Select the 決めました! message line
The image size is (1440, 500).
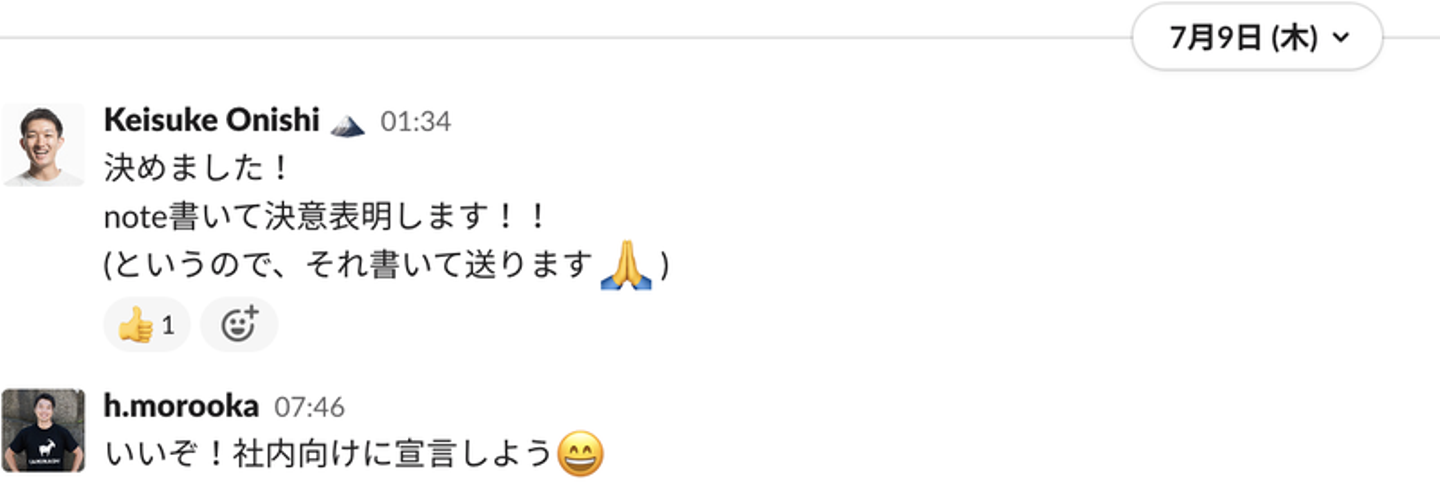(x=196, y=169)
